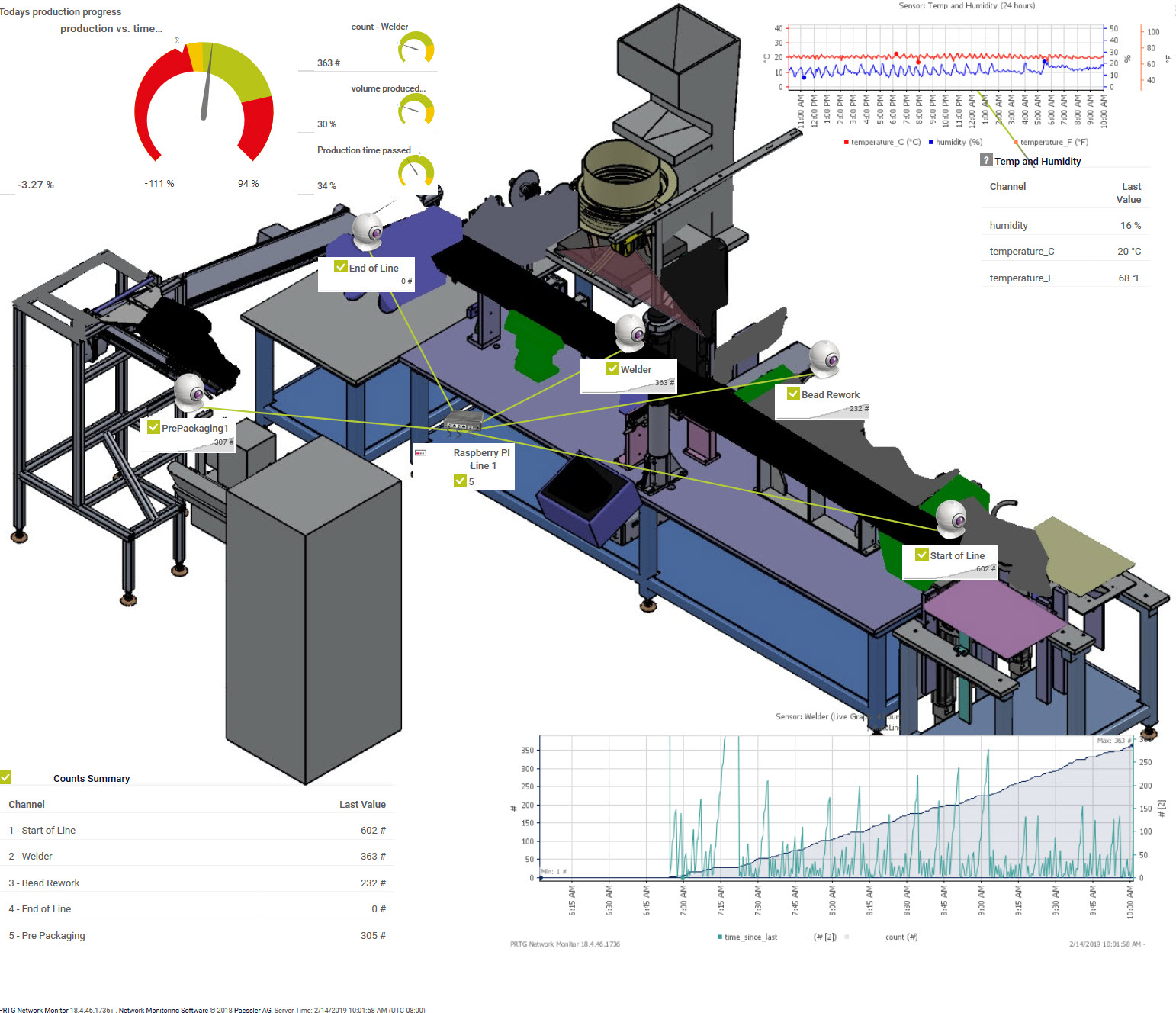The image size is (1176, 1013).
Task: Uncheck the Raspberry PI Line 1 checkbox
Action: click(460, 481)
